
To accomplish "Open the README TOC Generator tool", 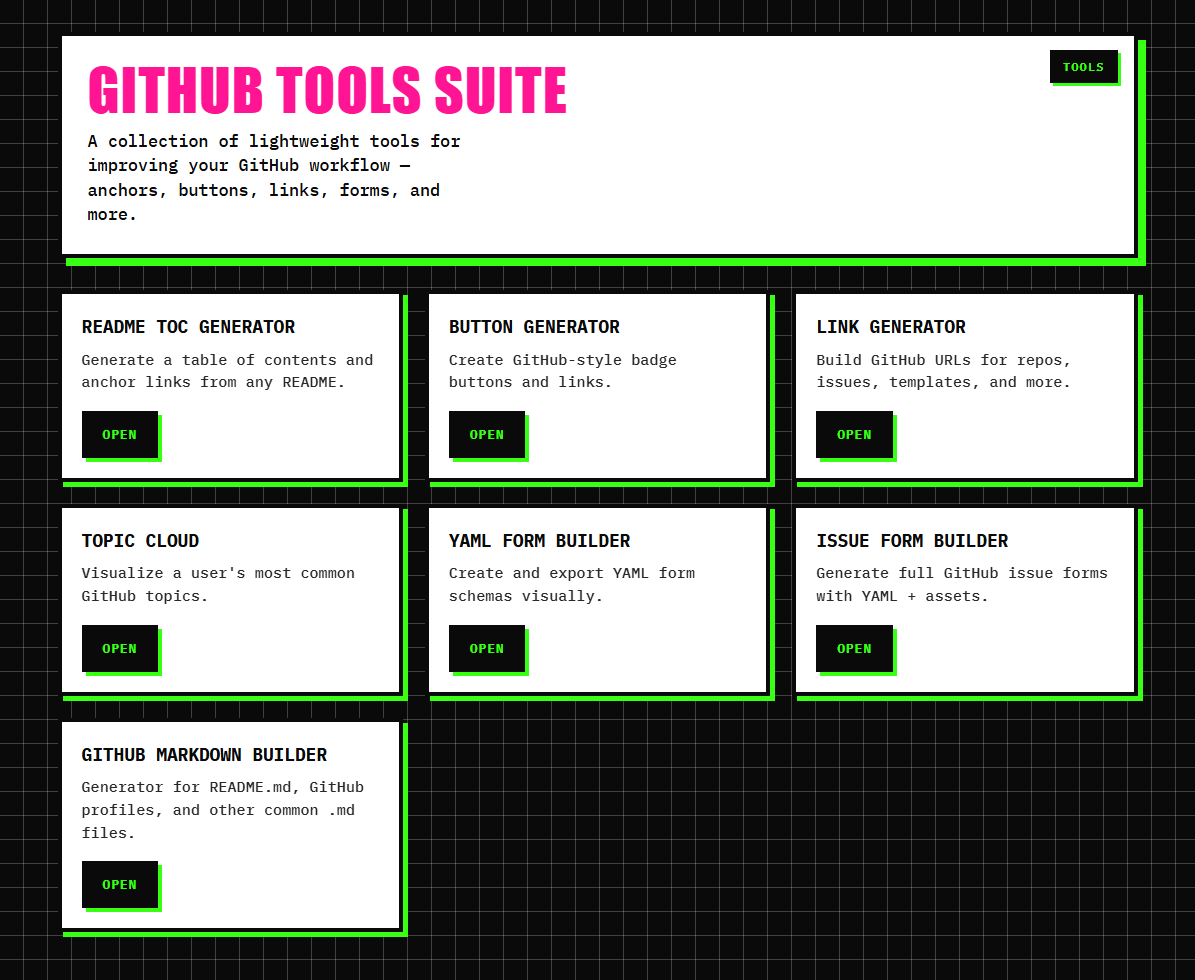I will 119,434.
